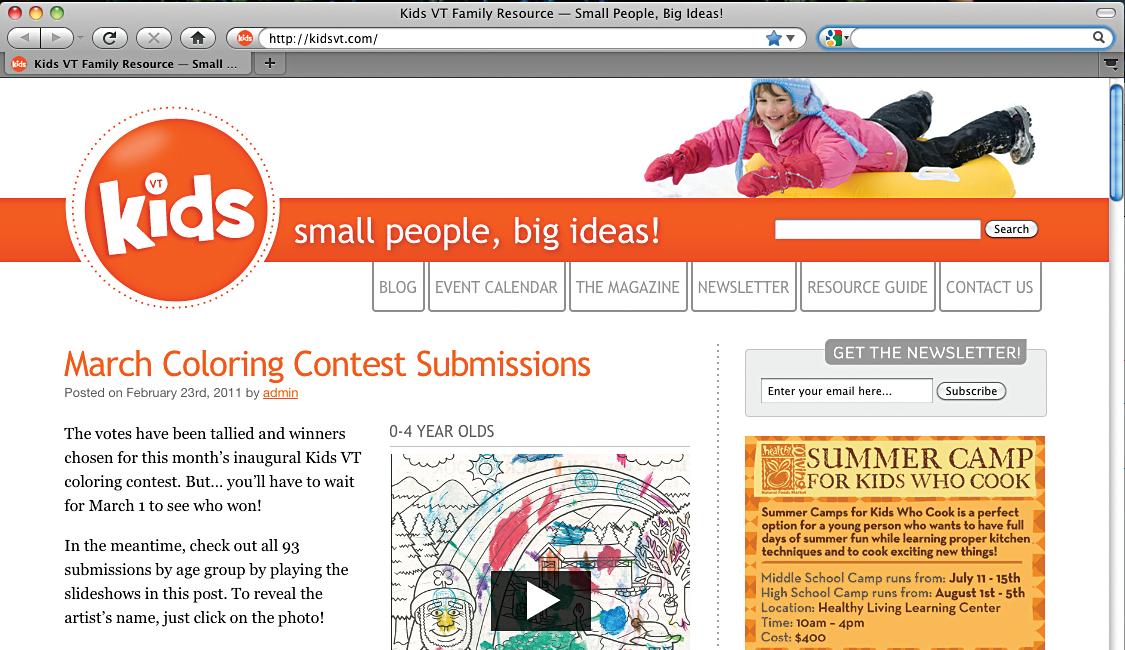Reload the page with the refresh icon

(109, 37)
